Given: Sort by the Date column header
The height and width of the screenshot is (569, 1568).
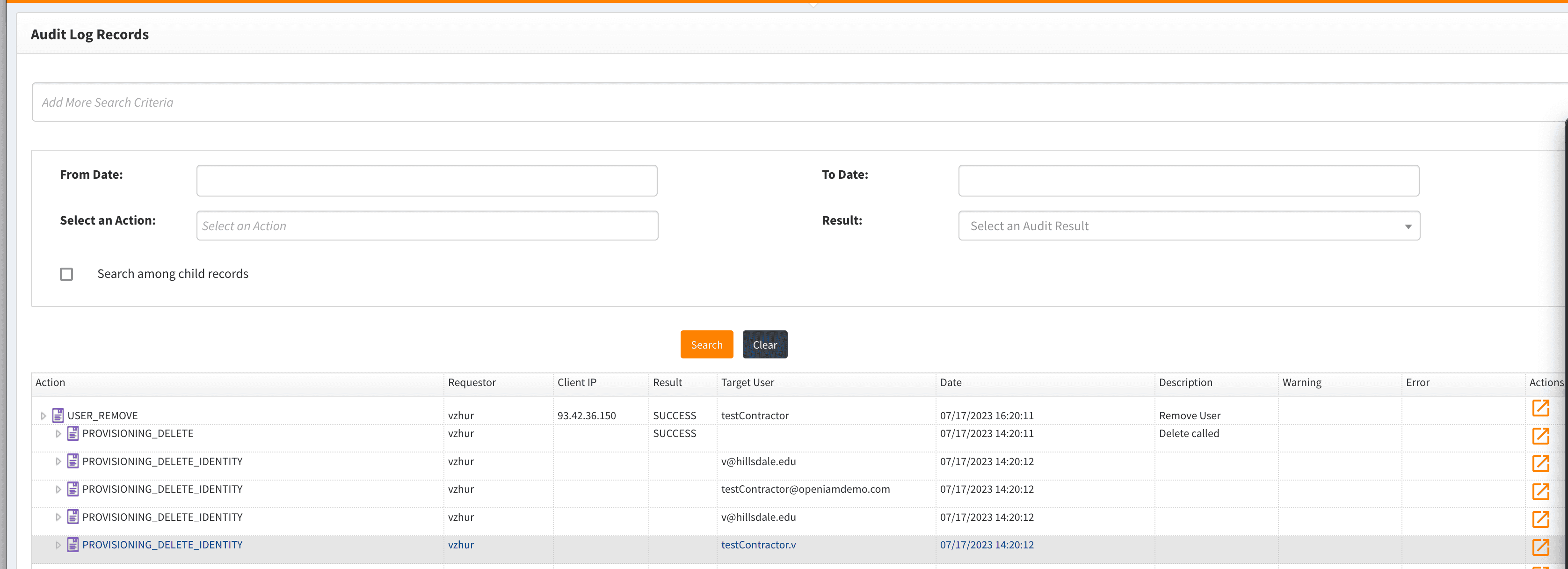Looking at the screenshot, I should [x=951, y=383].
